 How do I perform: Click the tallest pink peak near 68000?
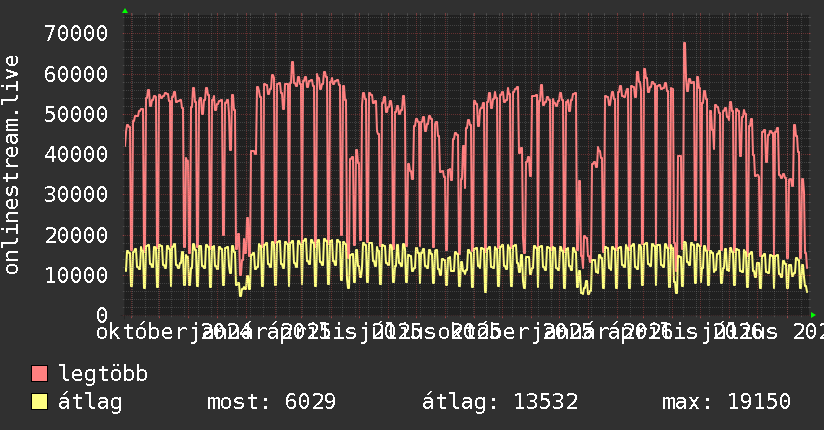pos(684,45)
